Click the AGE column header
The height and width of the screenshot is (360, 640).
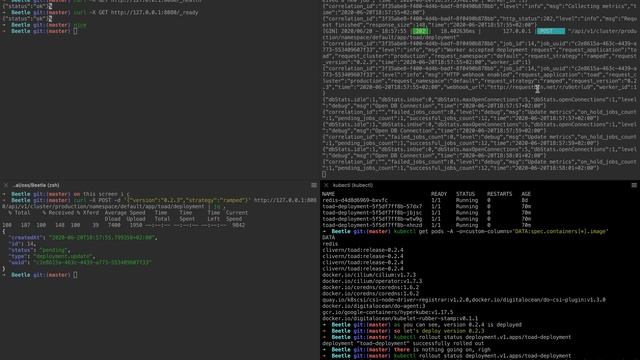pos(526,194)
